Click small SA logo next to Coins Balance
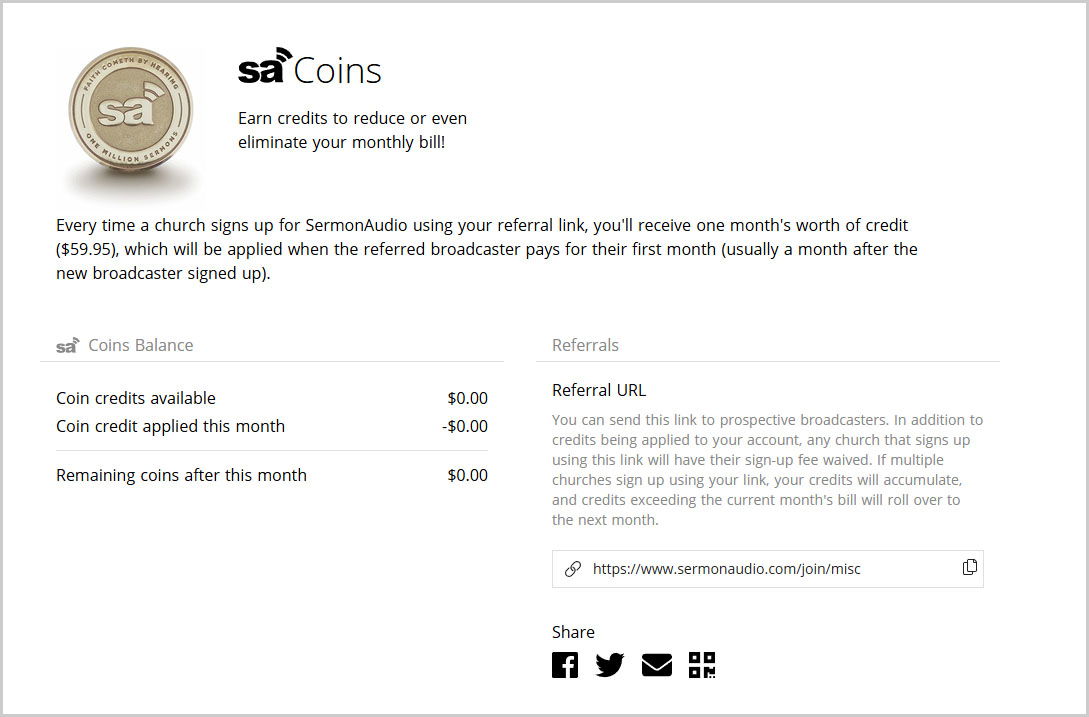Image resolution: width=1089 pixels, height=717 pixels. pos(67,346)
